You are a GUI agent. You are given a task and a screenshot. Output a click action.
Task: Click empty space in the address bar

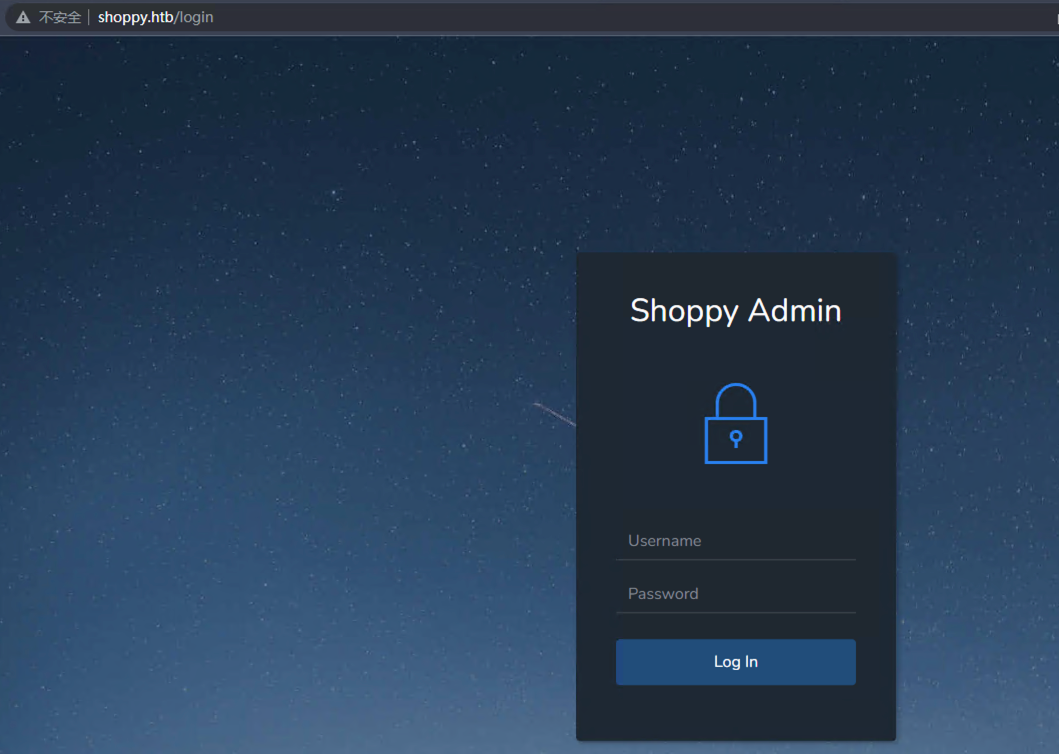pyautogui.click(x=600, y=17)
